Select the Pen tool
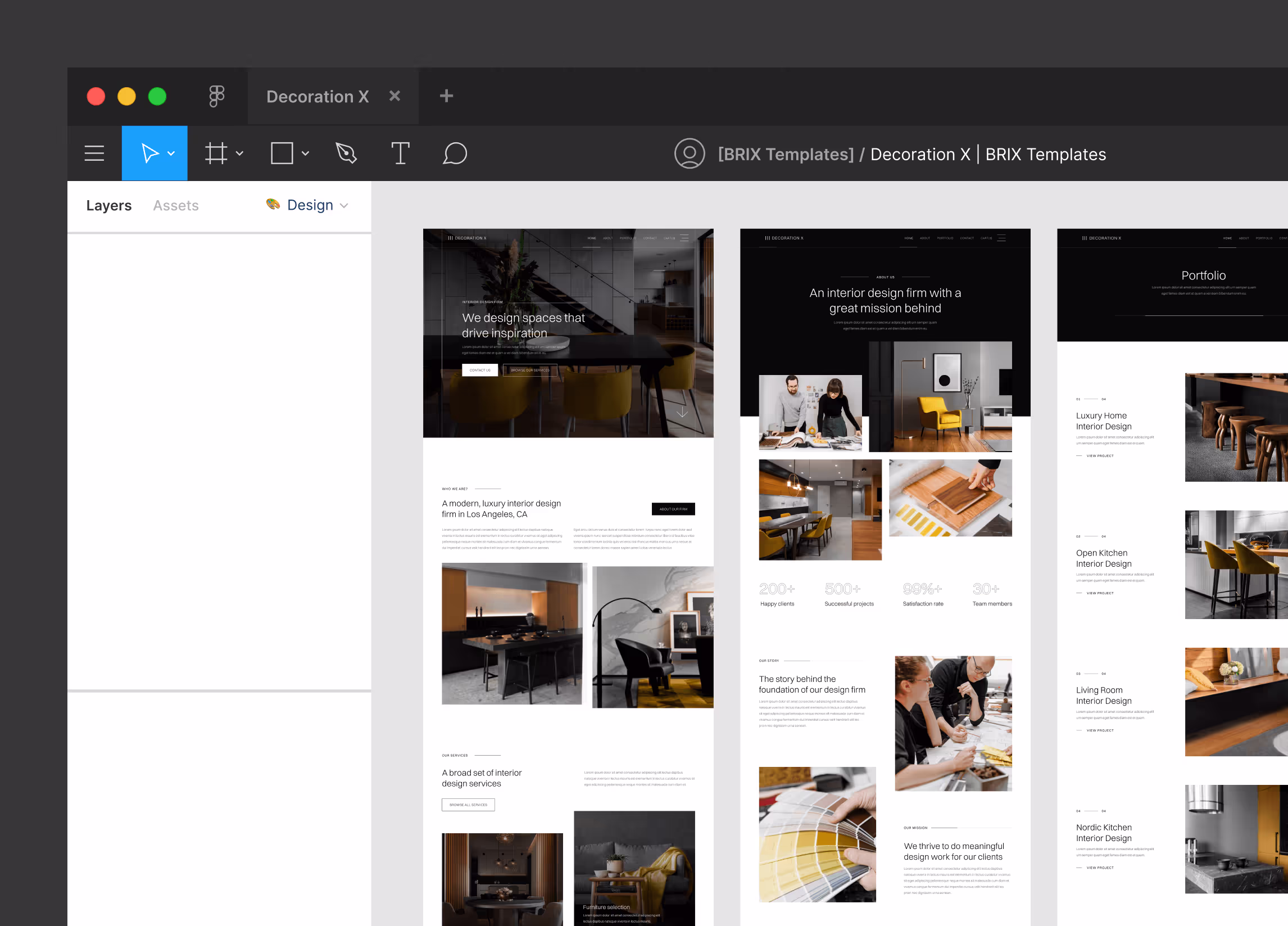This screenshot has height=926, width=1288. (x=346, y=153)
